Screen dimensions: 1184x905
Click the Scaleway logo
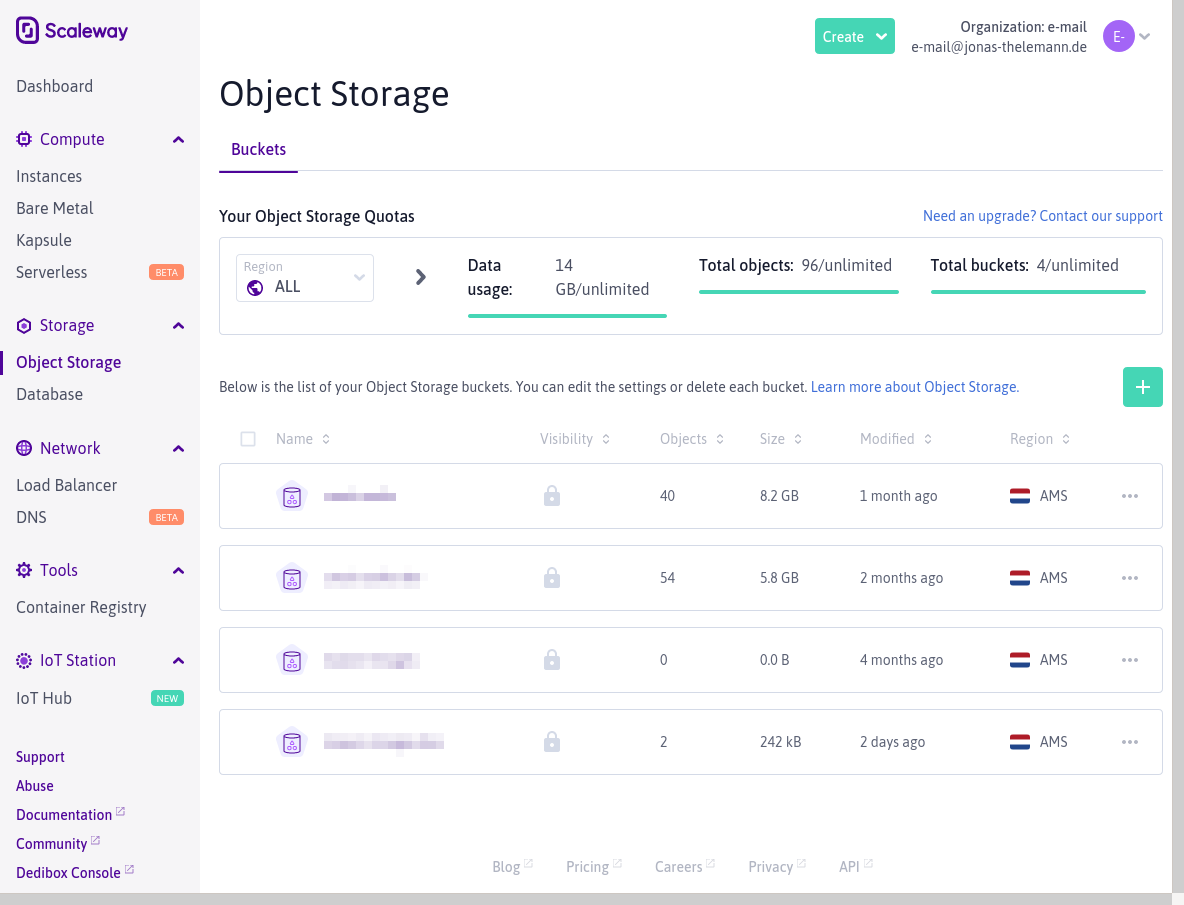click(72, 31)
